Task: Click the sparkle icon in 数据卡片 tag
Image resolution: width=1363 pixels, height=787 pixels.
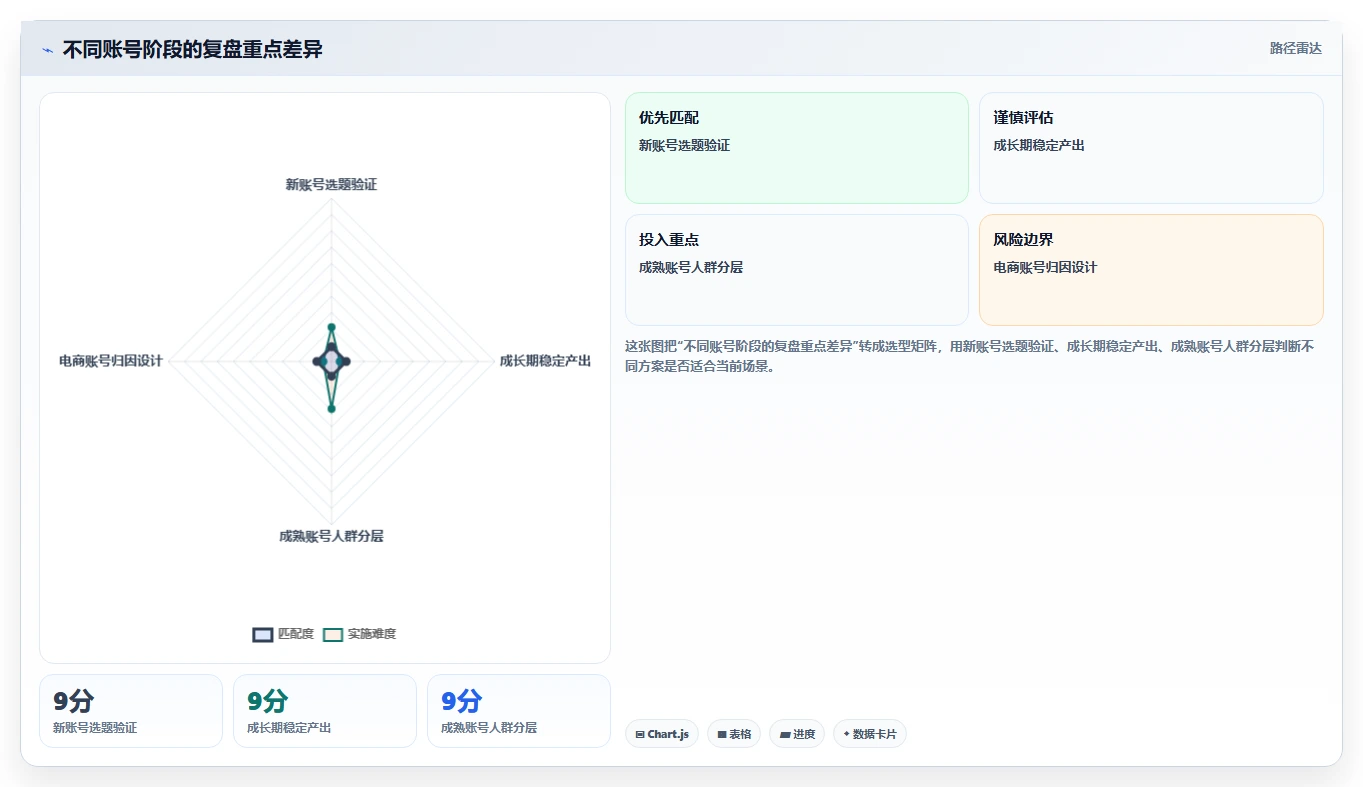Action: [x=846, y=734]
